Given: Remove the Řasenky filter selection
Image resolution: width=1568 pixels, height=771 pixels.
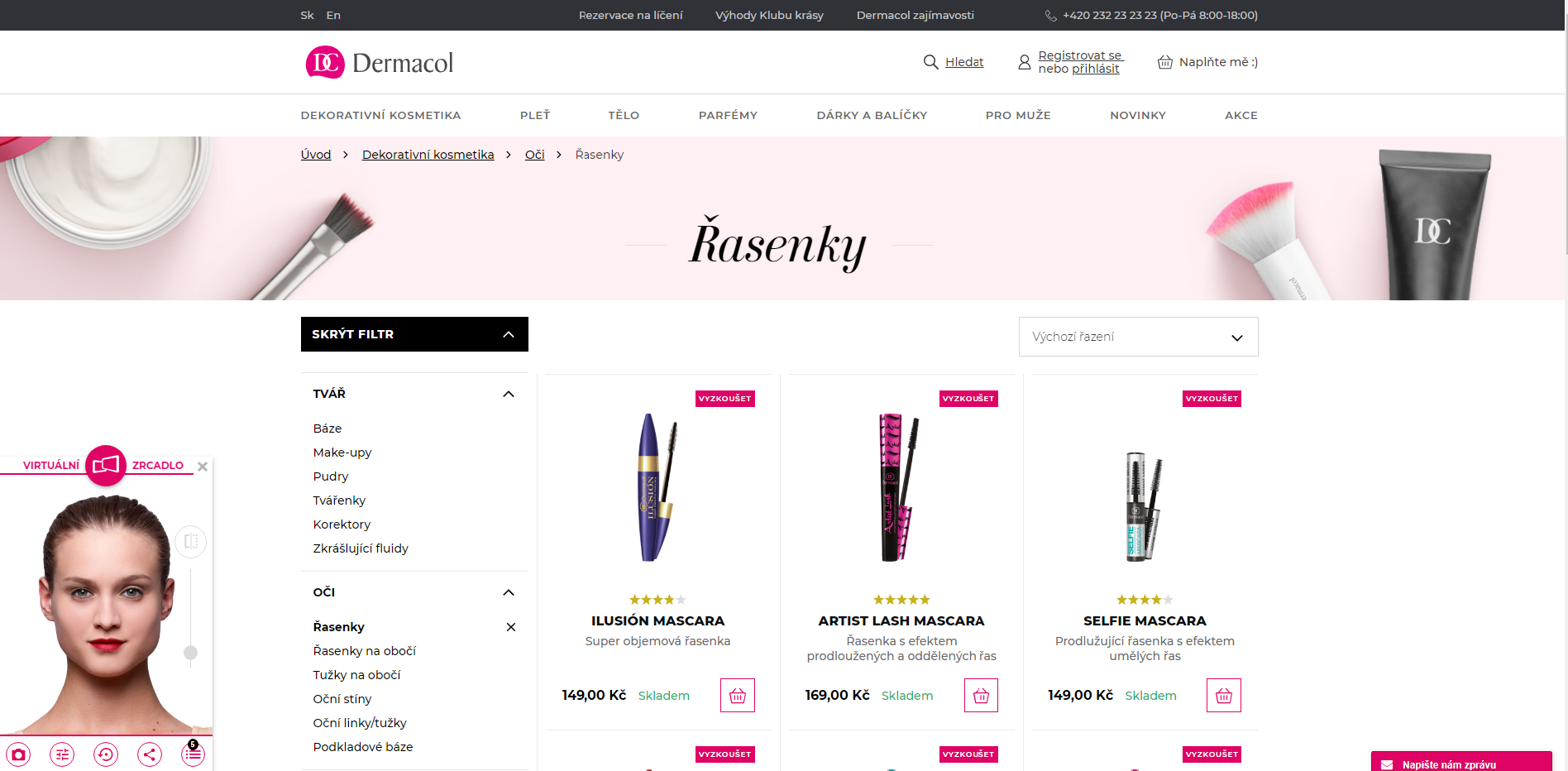Looking at the screenshot, I should point(511,627).
